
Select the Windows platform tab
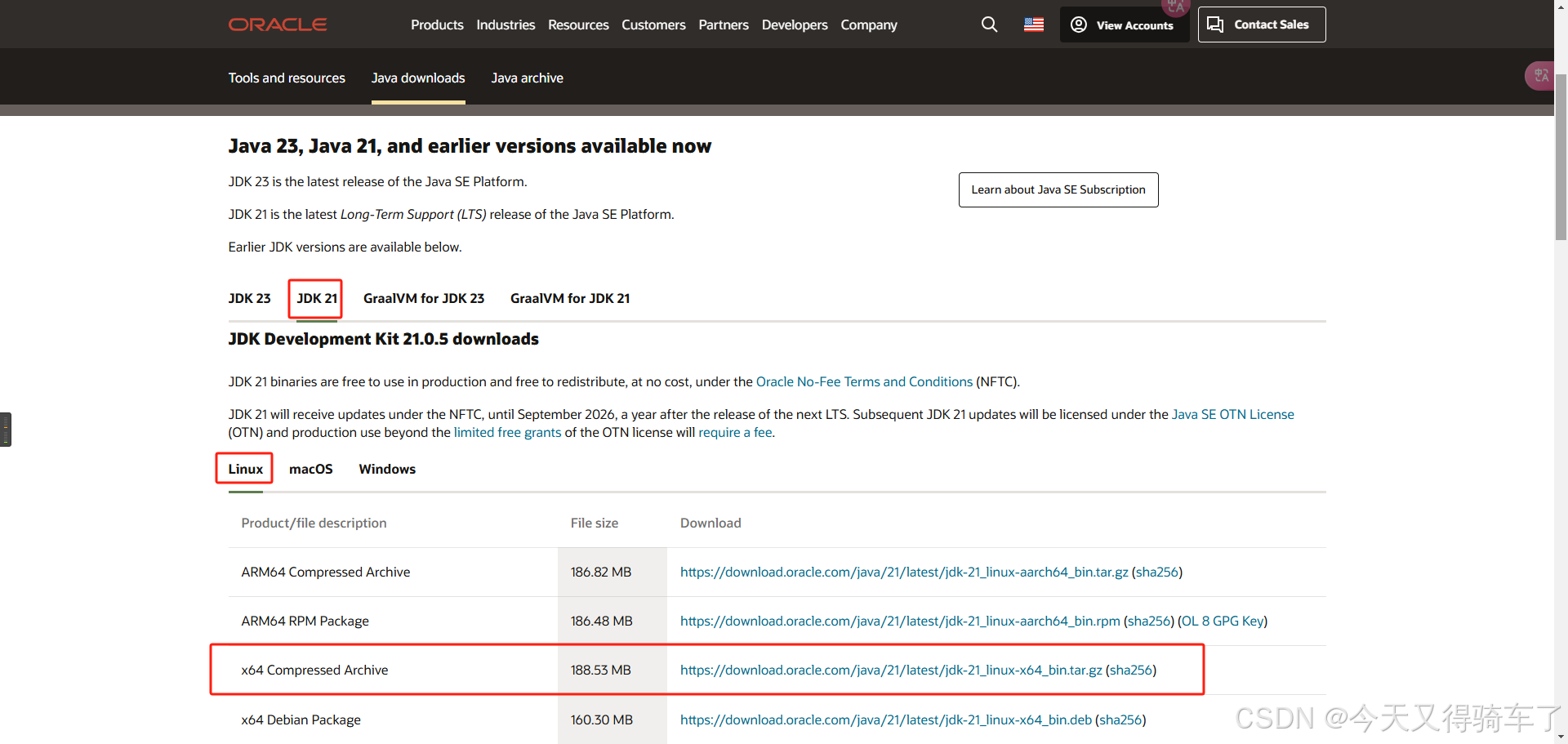point(386,469)
